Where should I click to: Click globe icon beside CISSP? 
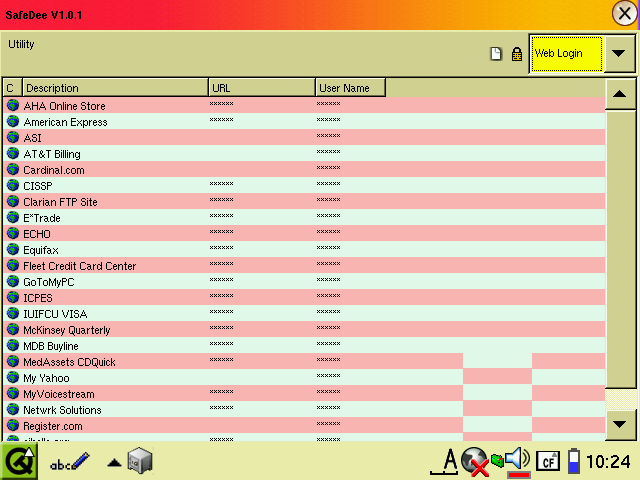(x=13, y=185)
